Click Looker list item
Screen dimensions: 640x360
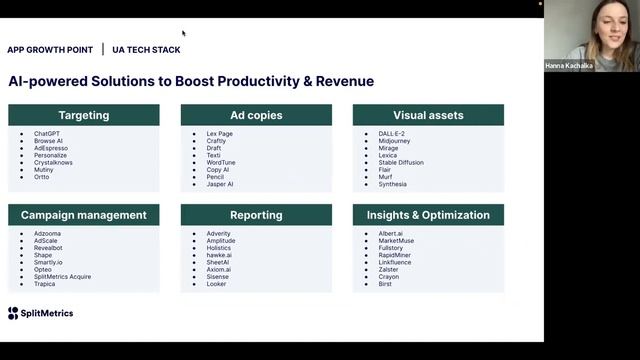(216, 284)
